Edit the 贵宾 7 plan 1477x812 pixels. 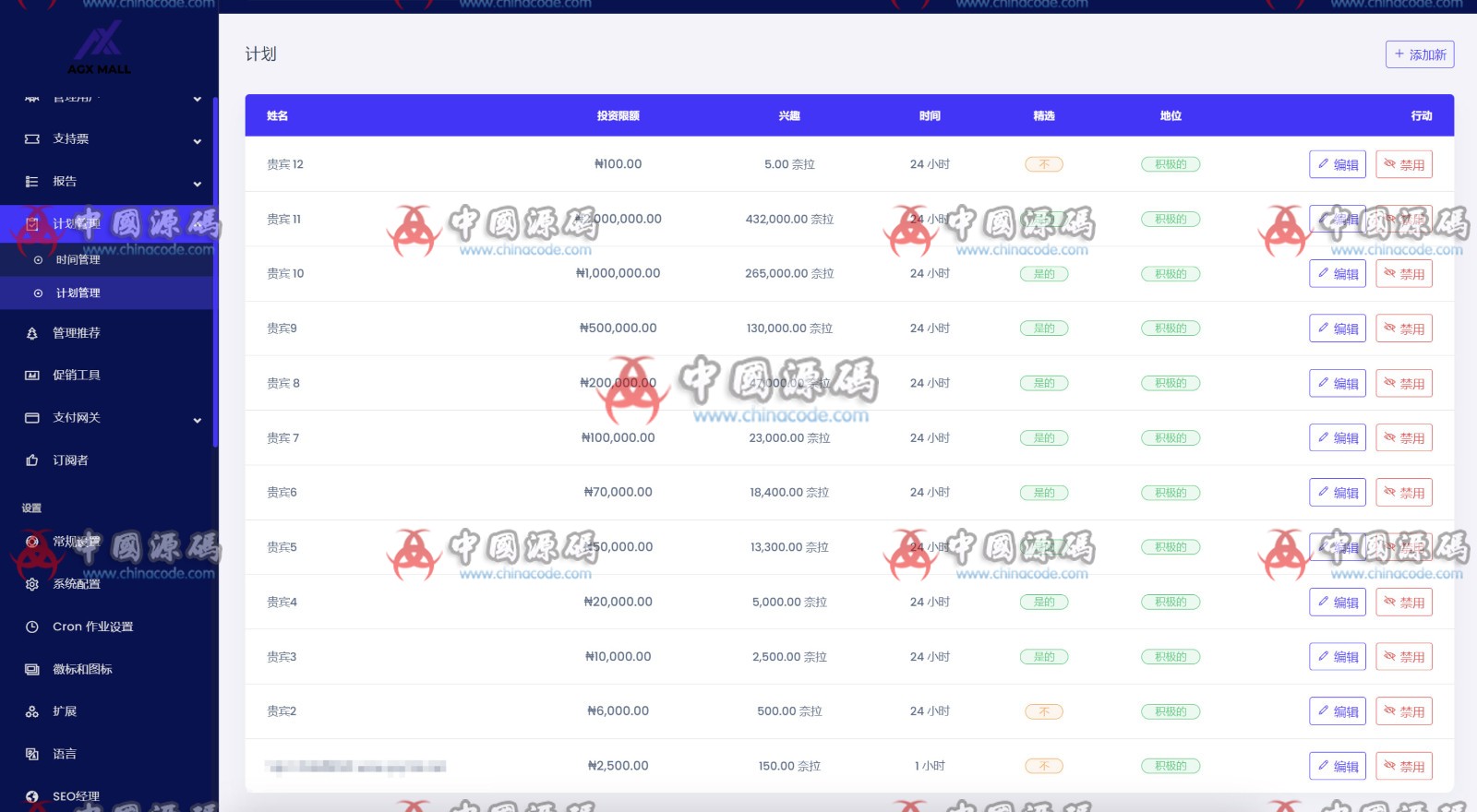tap(1337, 437)
